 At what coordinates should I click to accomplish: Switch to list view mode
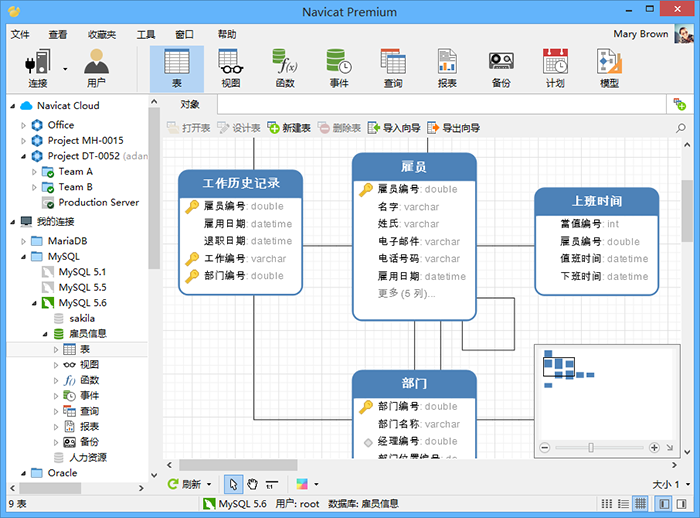tap(623, 504)
